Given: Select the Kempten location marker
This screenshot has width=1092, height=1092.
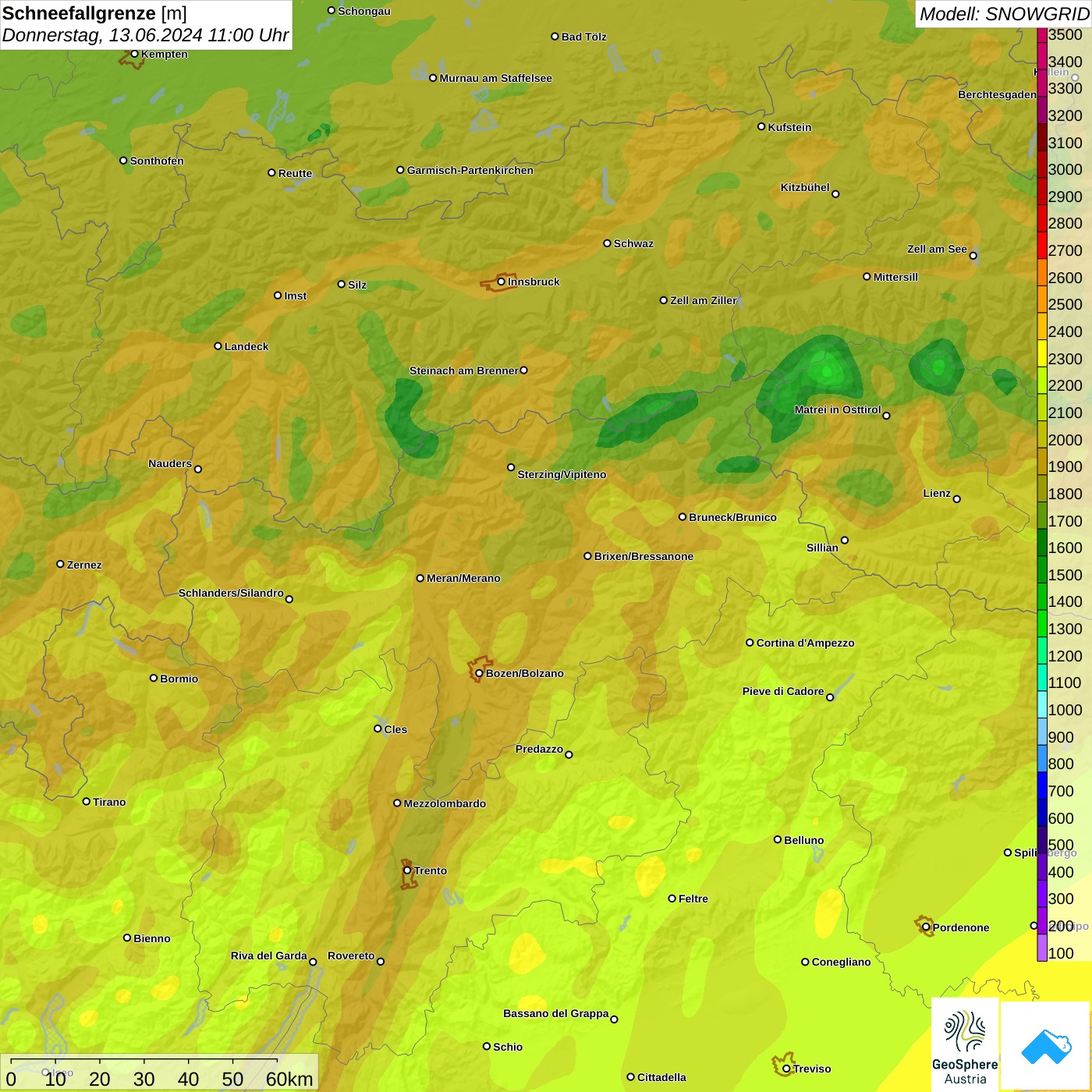Looking at the screenshot, I should (x=135, y=54).
